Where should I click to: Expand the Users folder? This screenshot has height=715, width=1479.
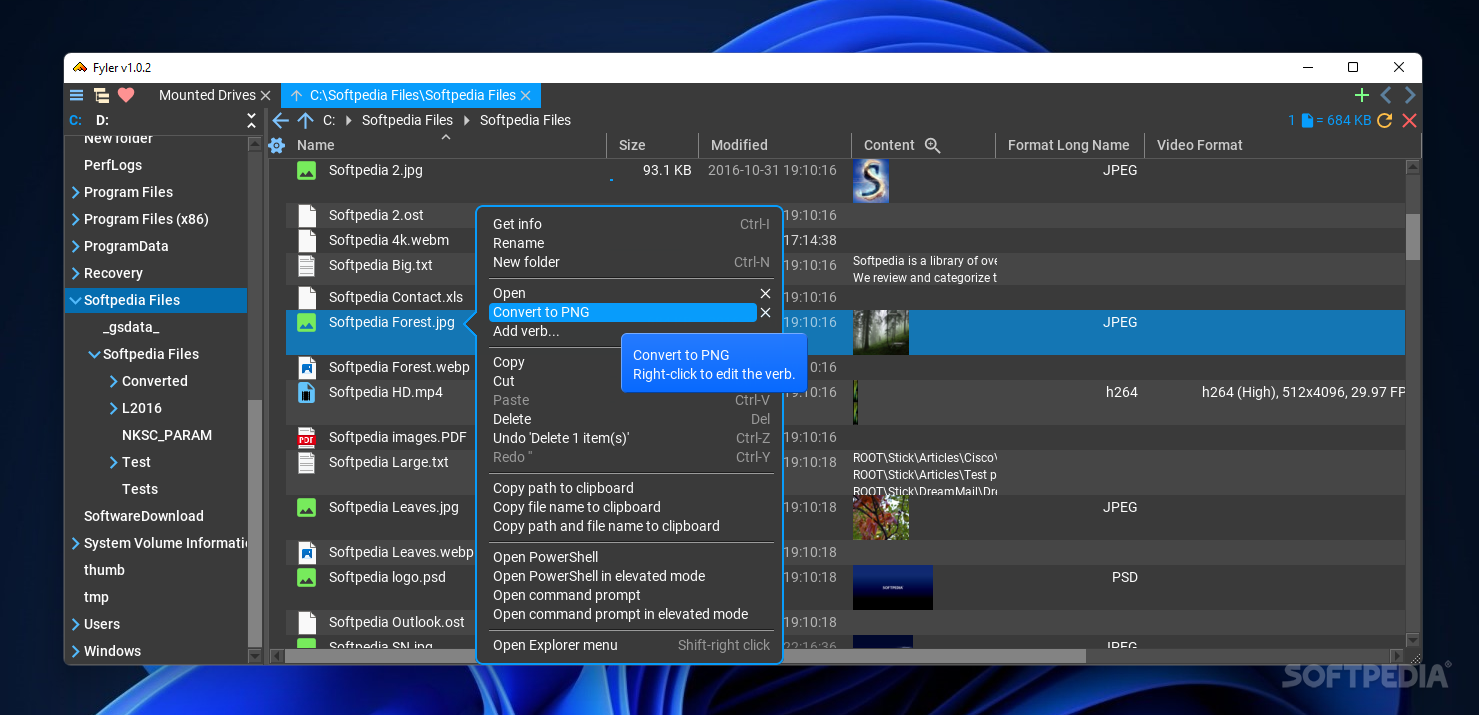76,624
